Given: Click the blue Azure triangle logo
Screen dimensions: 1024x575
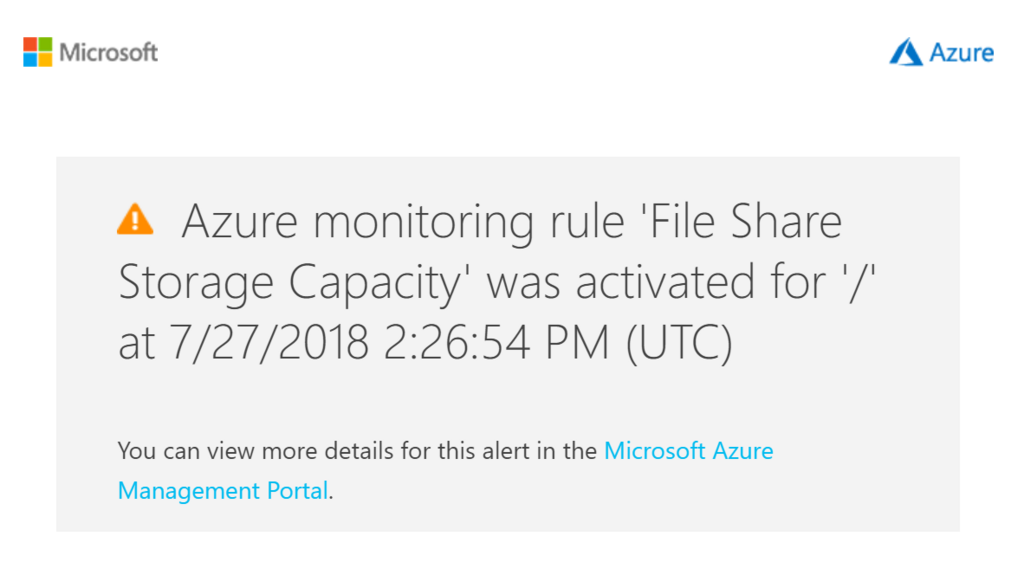Looking at the screenshot, I should point(906,52).
